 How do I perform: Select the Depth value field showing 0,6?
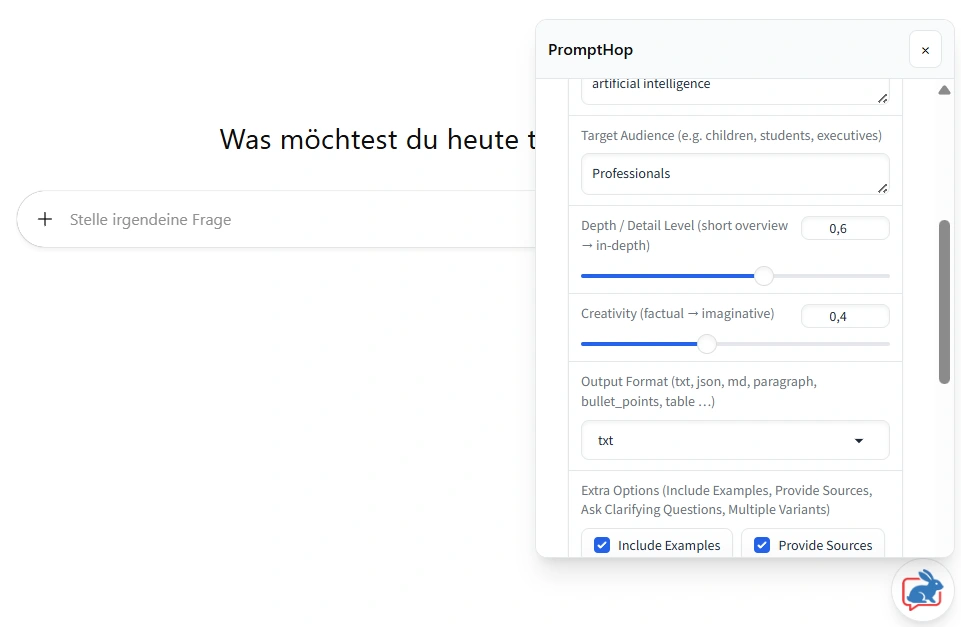pos(844,229)
